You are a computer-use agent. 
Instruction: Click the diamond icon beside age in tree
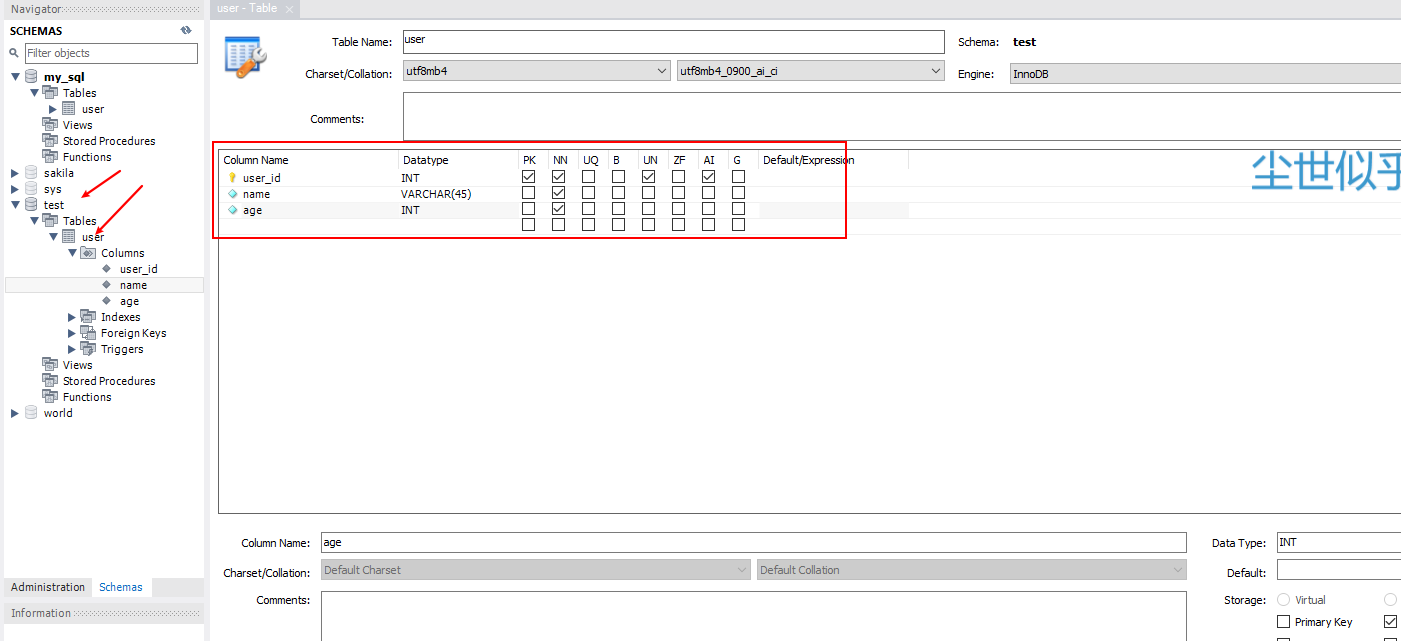point(107,301)
